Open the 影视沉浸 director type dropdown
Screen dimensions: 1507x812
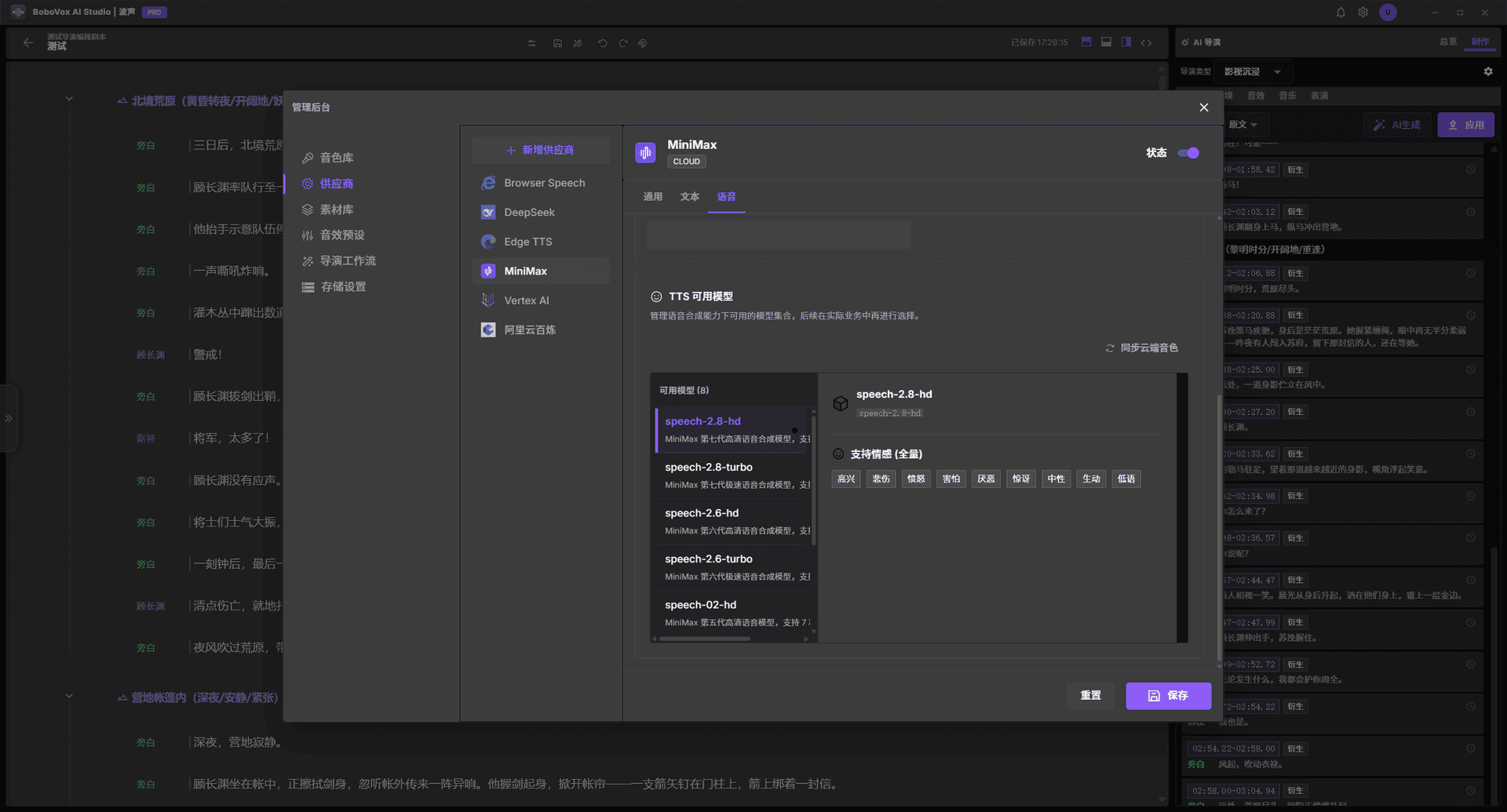pyautogui.click(x=1252, y=71)
